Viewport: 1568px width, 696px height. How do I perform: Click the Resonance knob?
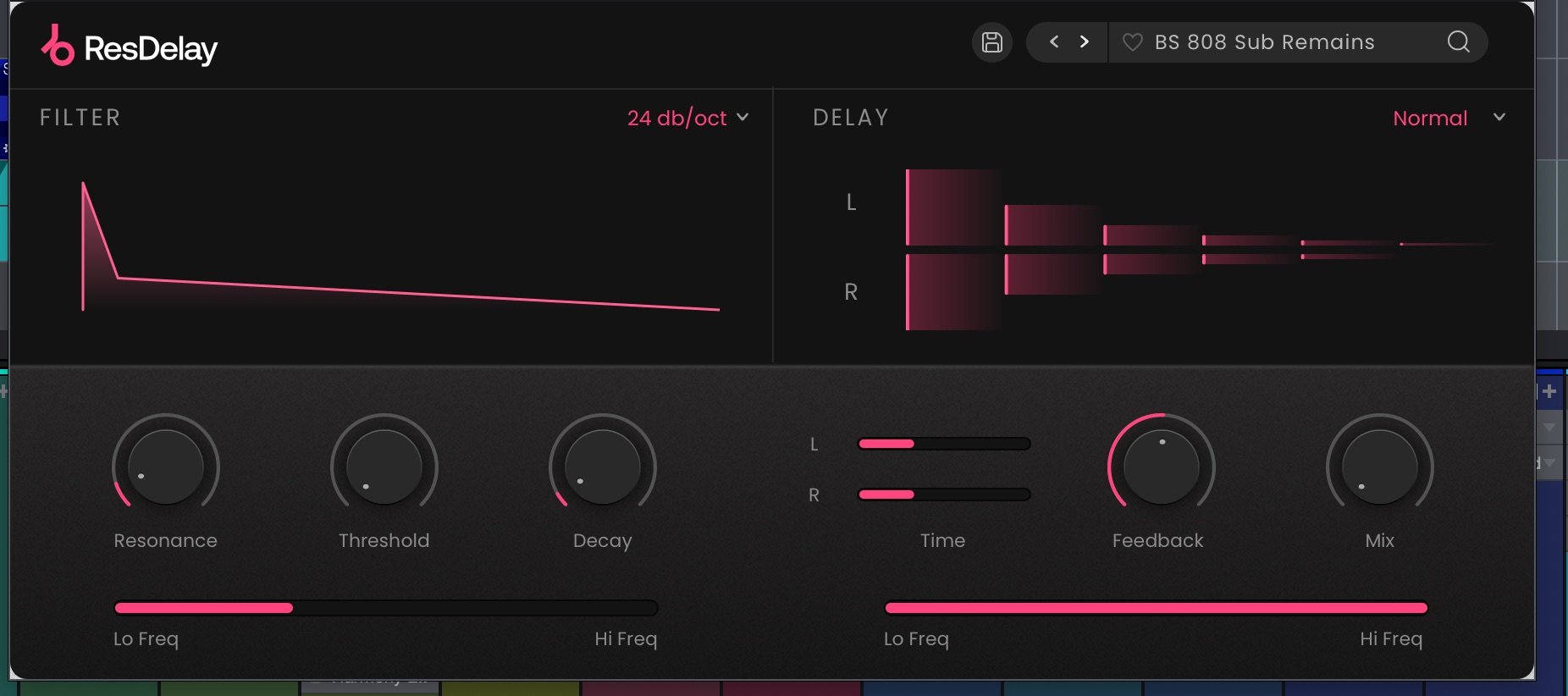(166, 467)
